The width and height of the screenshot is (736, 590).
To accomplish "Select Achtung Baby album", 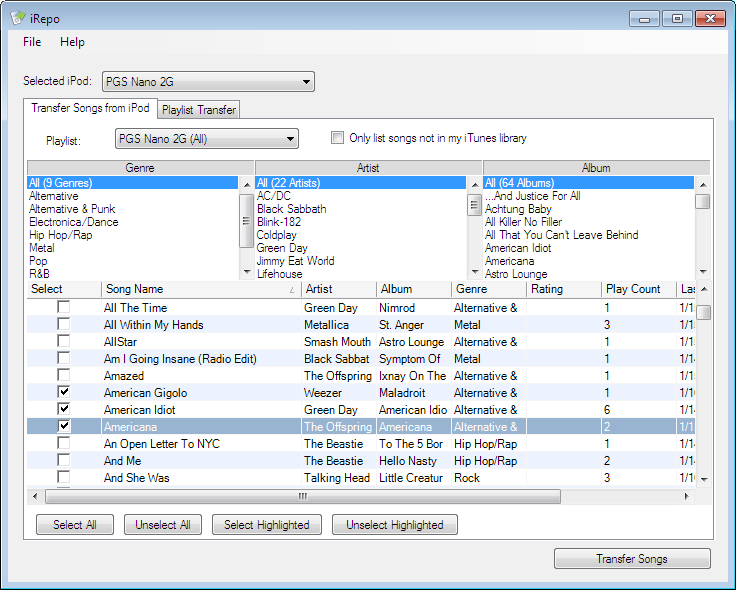I will 589,209.
